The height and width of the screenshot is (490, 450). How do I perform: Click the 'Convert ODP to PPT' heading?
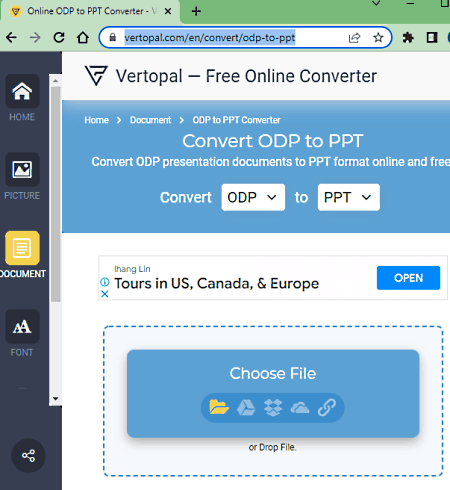(x=273, y=141)
